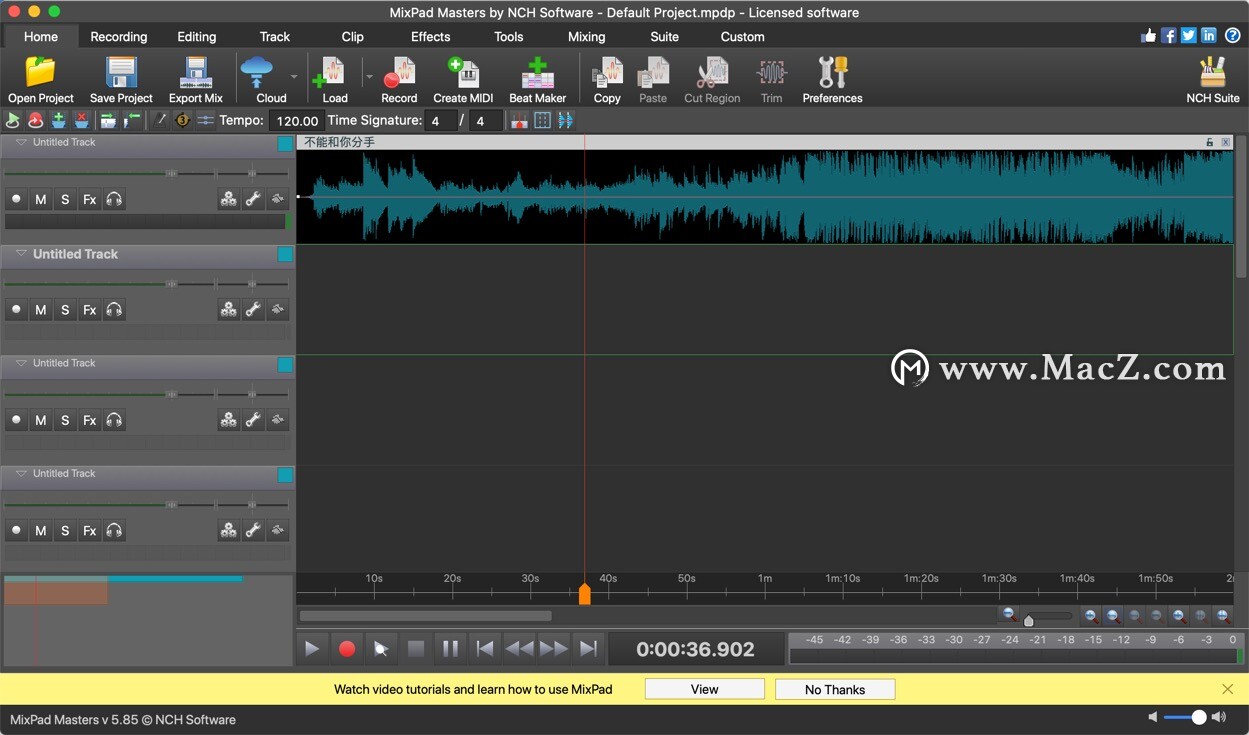
Task: Open the Load button dropdown
Action: coord(368,76)
